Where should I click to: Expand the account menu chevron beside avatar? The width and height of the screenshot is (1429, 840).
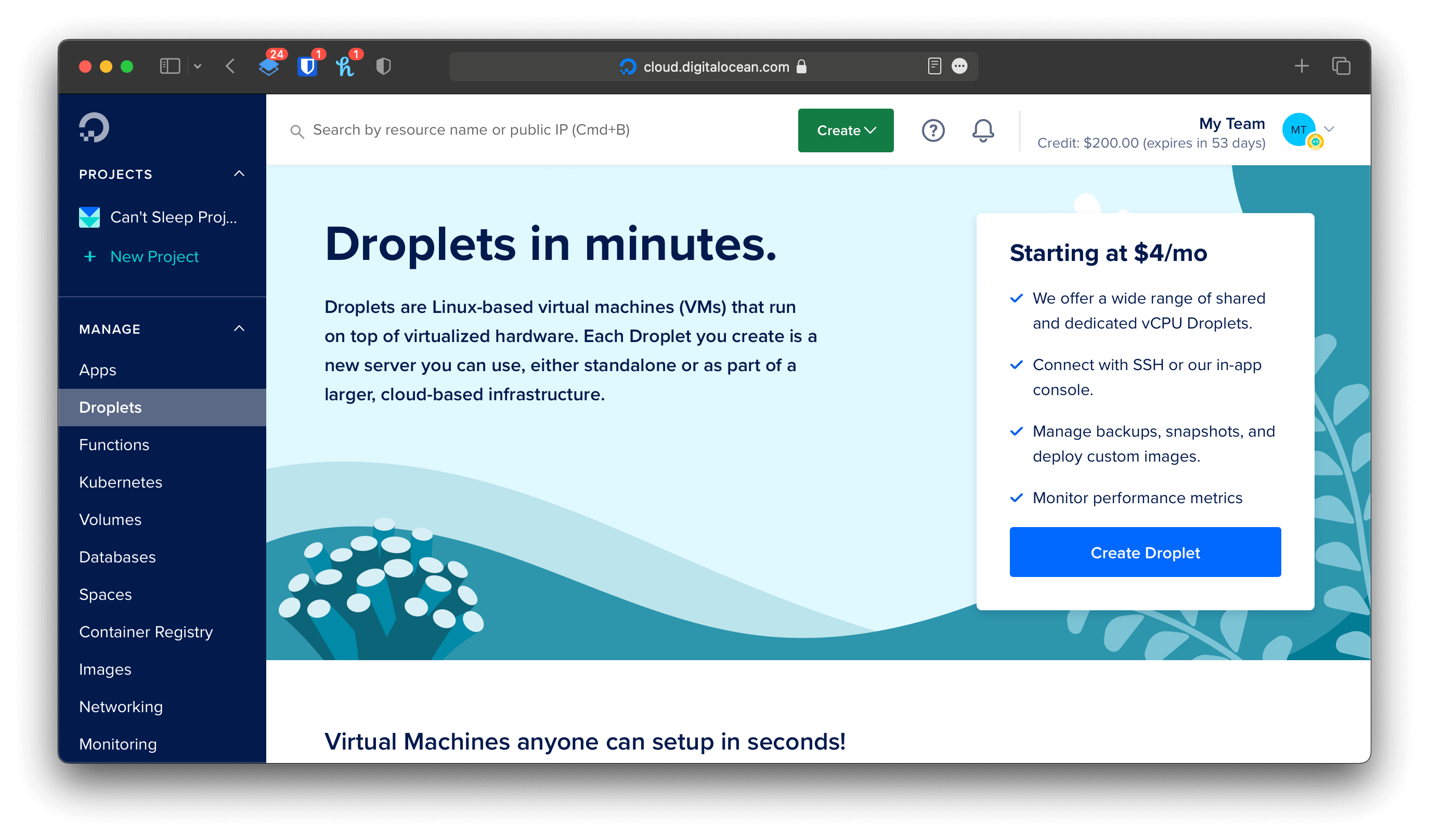coord(1329,129)
